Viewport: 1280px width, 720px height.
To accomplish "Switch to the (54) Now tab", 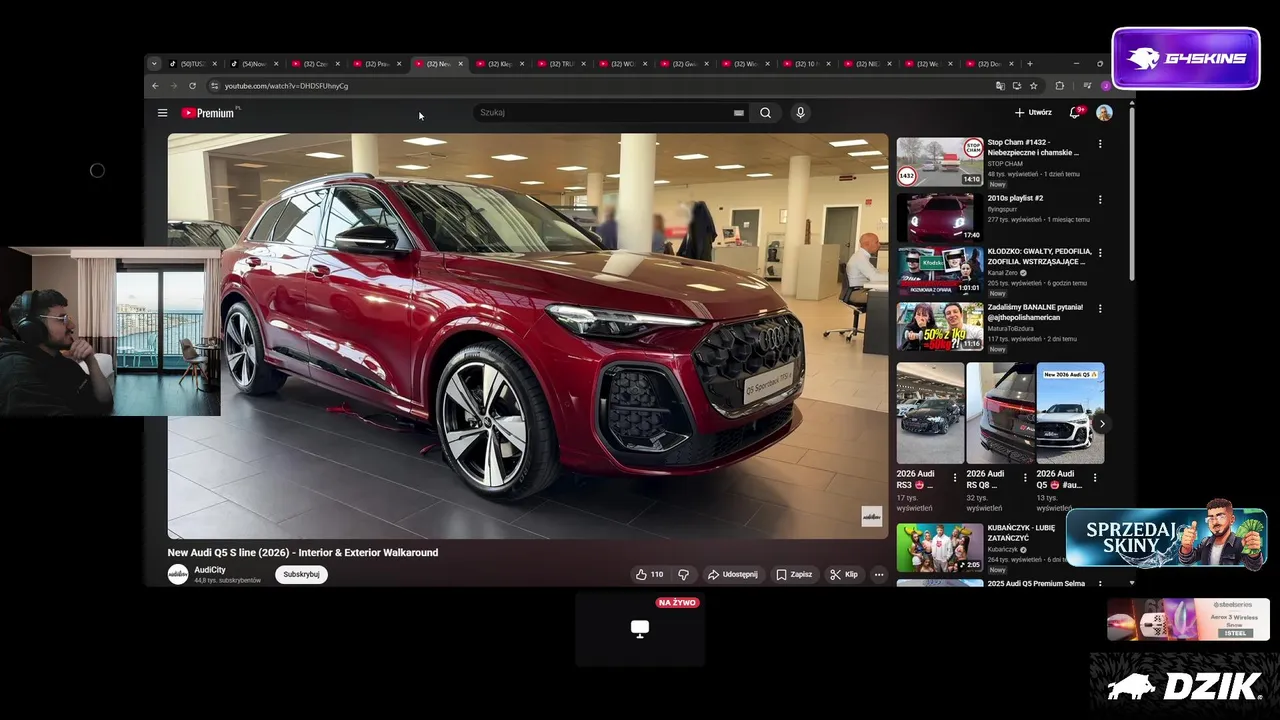I will tap(254, 64).
